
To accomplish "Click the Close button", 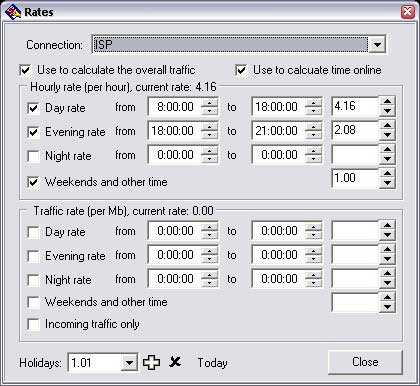I will point(365,362).
